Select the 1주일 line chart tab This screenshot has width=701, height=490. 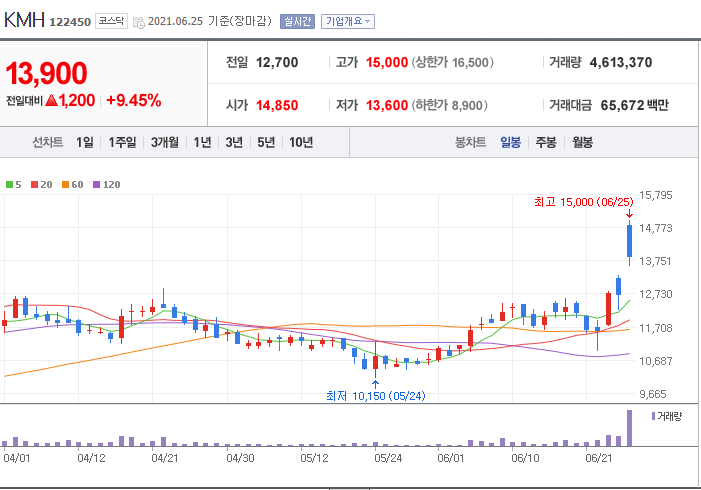pyautogui.click(x=122, y=142)
